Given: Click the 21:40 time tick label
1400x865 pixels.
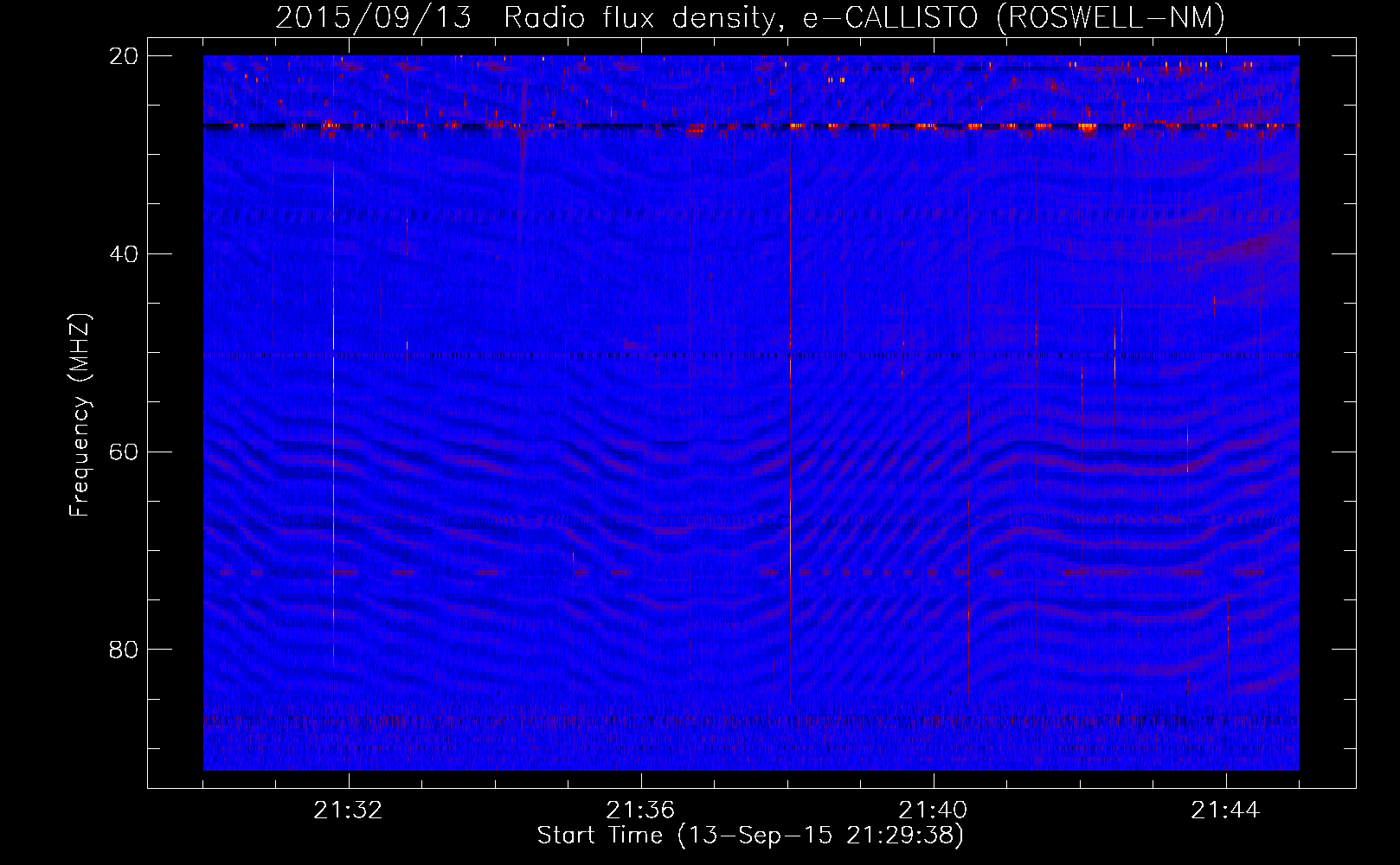Looking at the screenshot, I should [933, 810].
